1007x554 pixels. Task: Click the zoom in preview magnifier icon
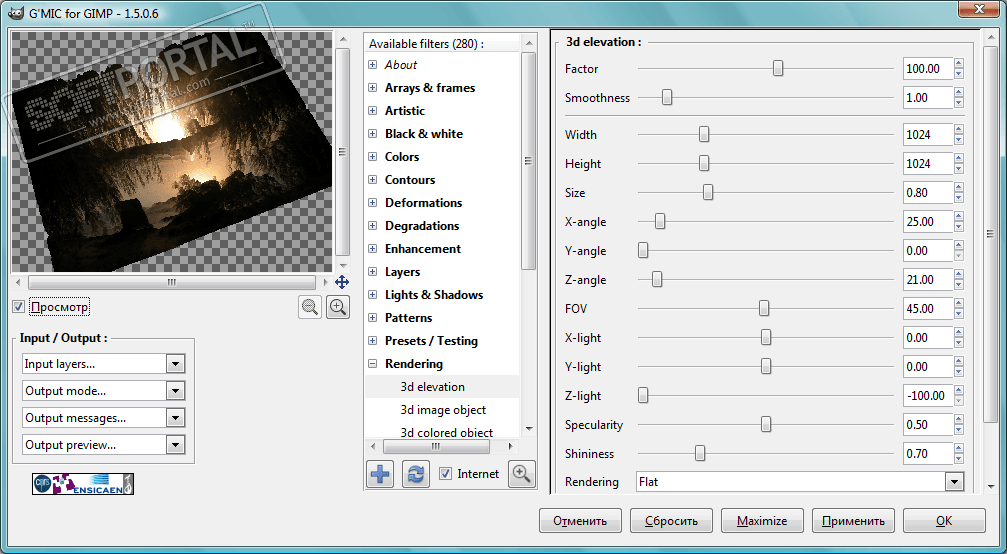click(x=338, y=307)
